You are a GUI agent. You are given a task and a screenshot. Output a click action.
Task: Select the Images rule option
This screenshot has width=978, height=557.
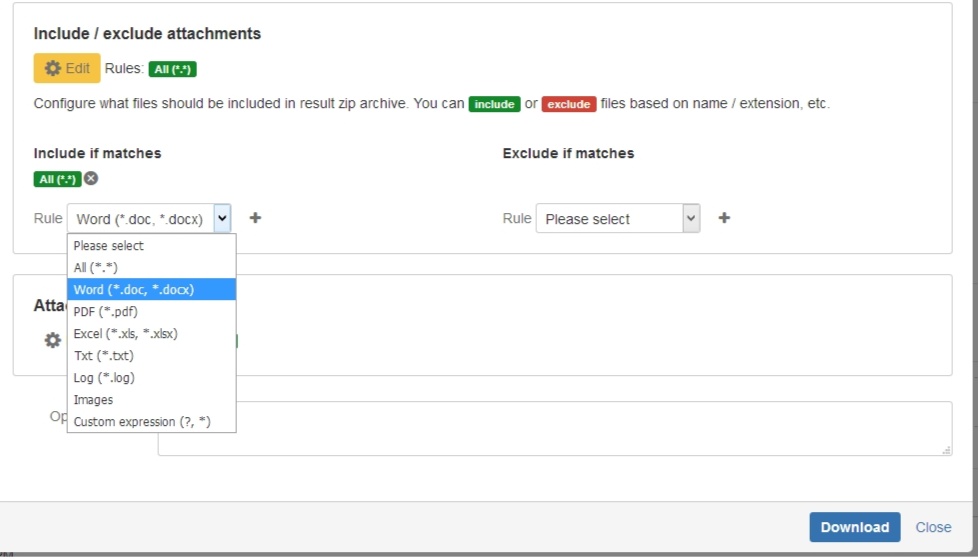94,400
